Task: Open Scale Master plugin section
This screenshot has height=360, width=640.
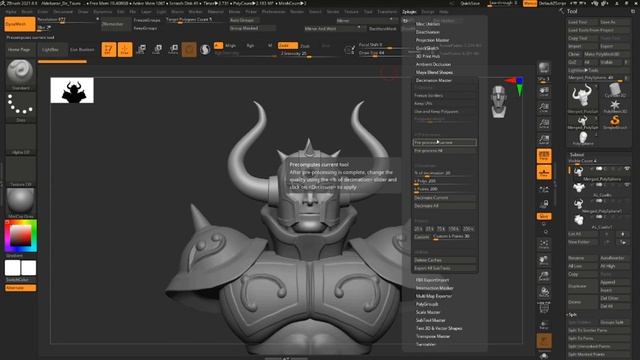Action: (x=428, y=312)
